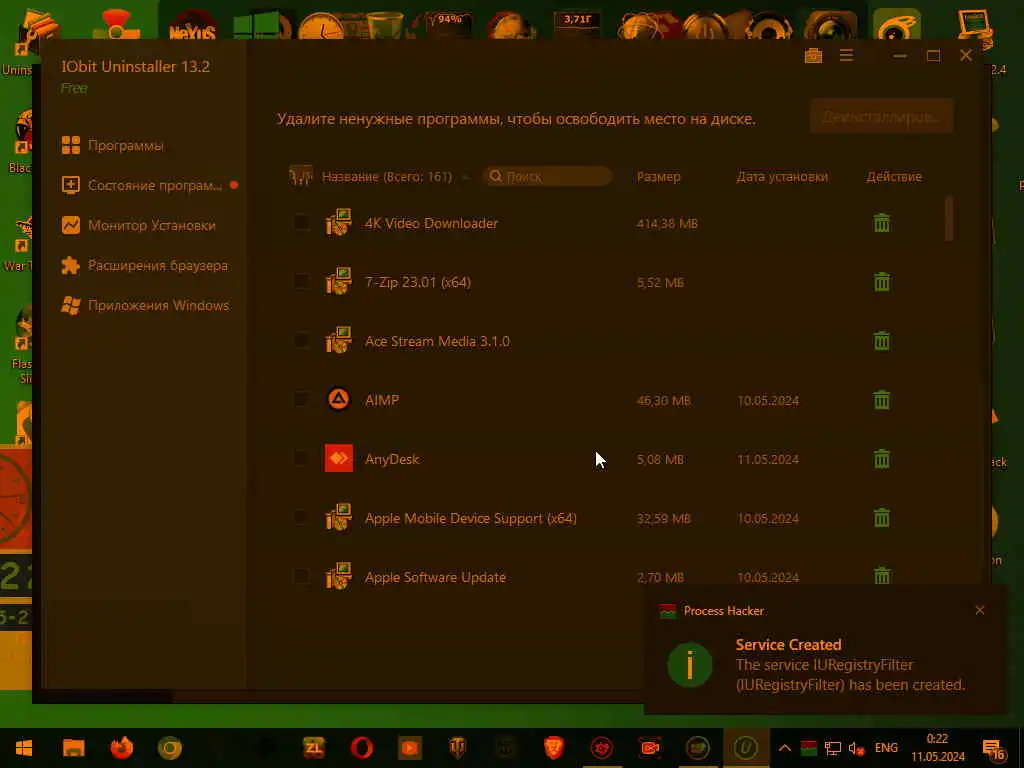Click trash icon for AIMP
The height and width of the screenshot is (768, 1024).
[x=882, y=399]
